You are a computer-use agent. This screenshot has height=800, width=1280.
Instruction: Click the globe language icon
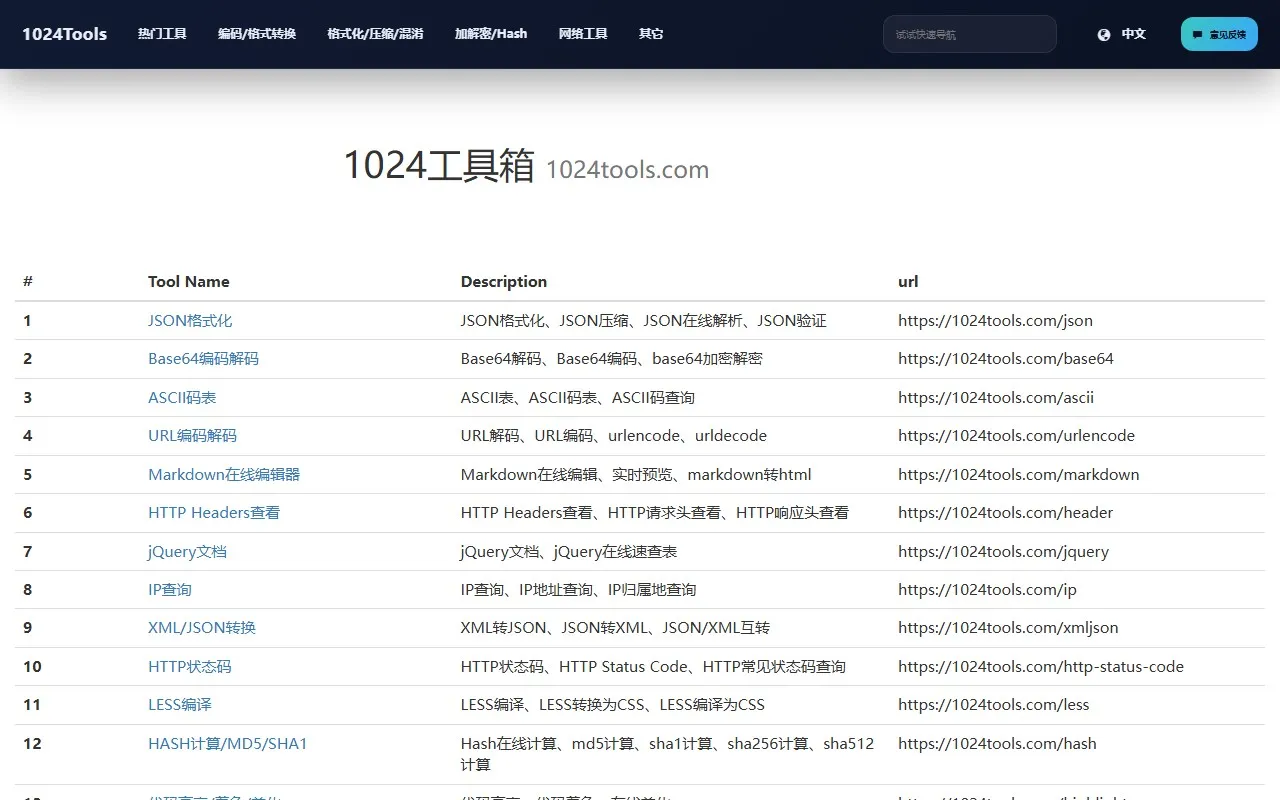pos(1103,33)
